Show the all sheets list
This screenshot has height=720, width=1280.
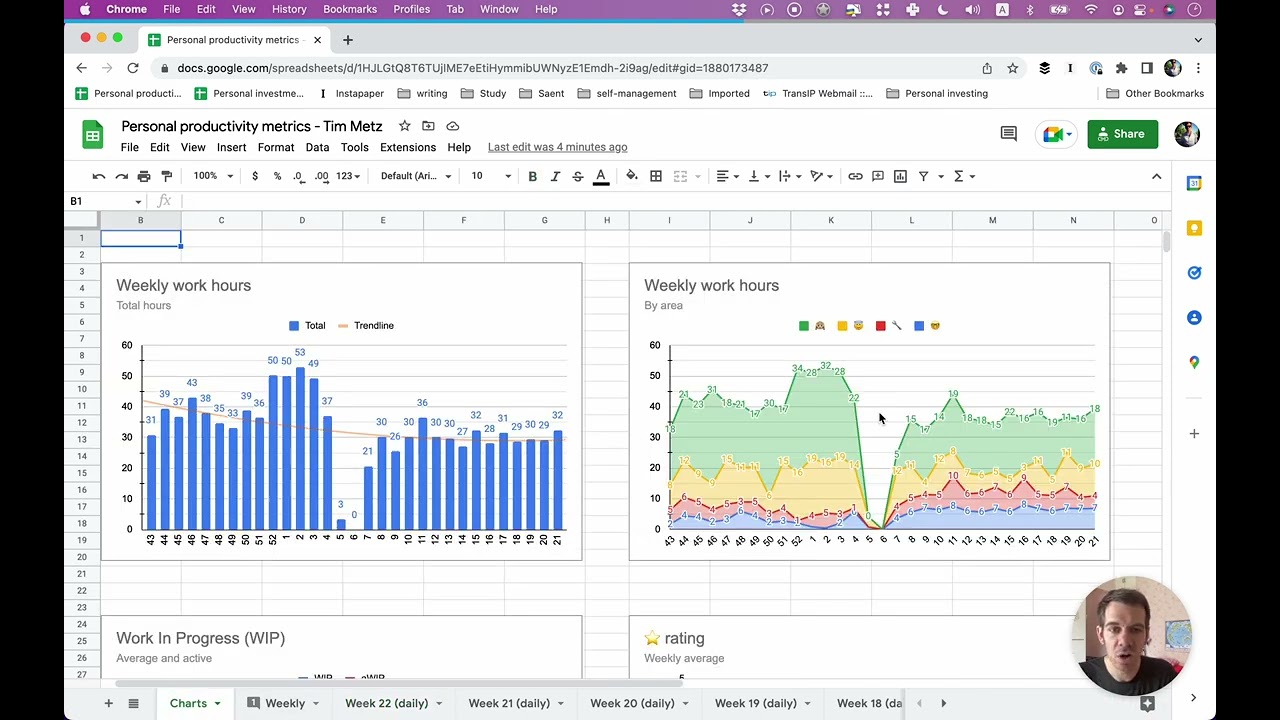(133, 703)
